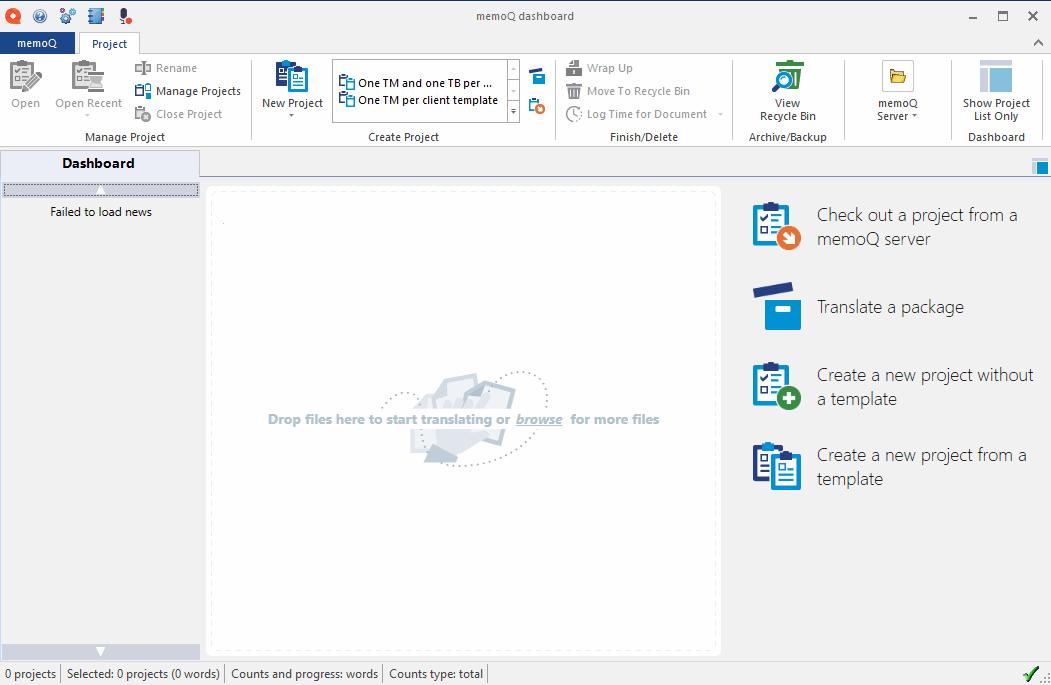Select the Project ribbon tab
This screenshot has height=685, width=1051.
pyautogui.click(x=109, y=44)
